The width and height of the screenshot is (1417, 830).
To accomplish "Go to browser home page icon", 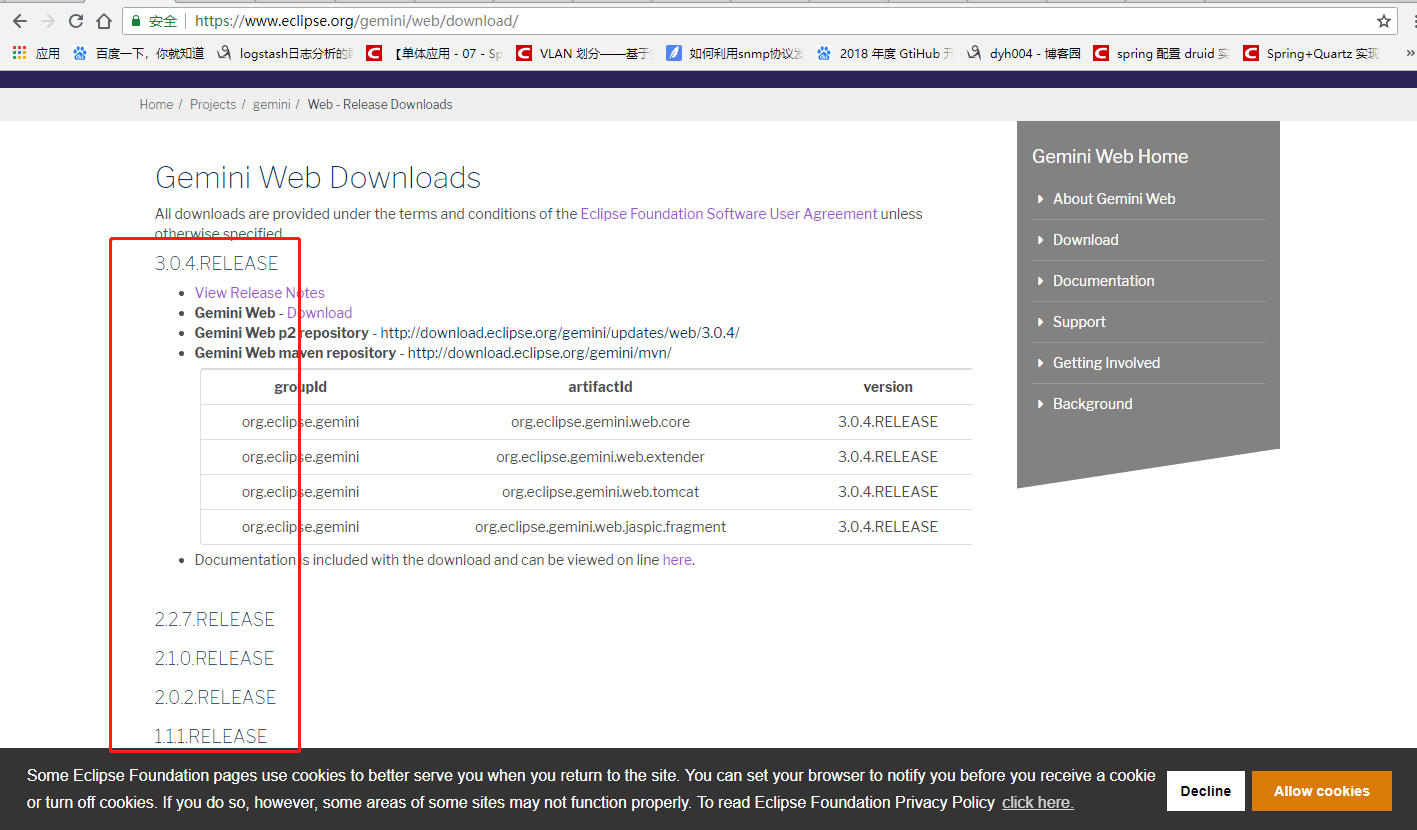I will [104, 21].
